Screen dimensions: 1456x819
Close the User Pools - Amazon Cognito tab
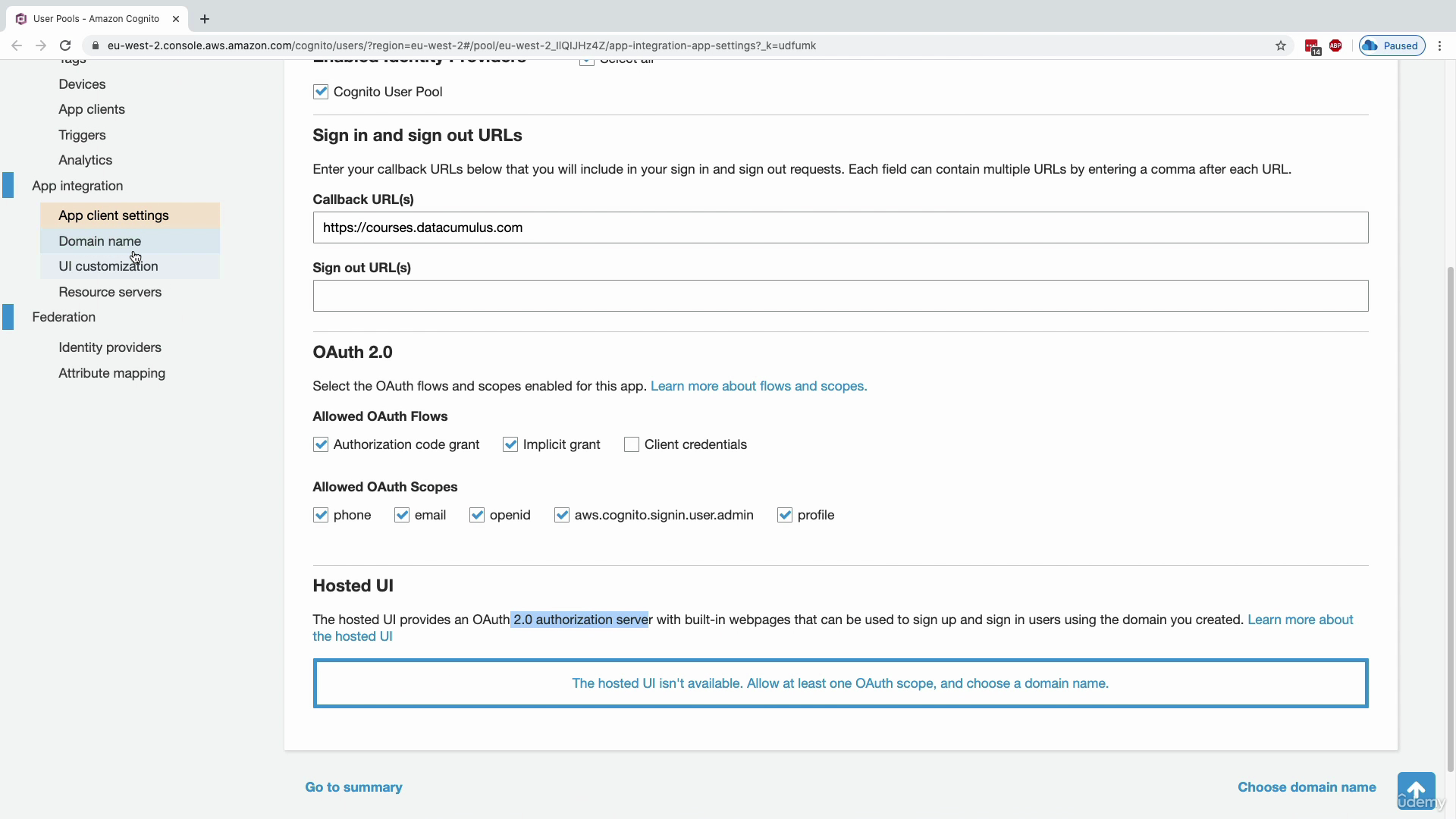[175, 19]
